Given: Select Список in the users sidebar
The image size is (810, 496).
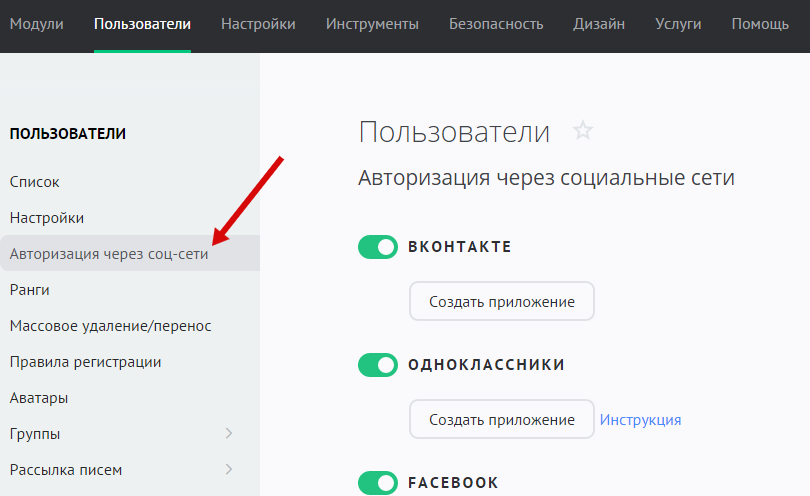Looking at the screenshot, I should pyautogui.click(x=35, y=182).
